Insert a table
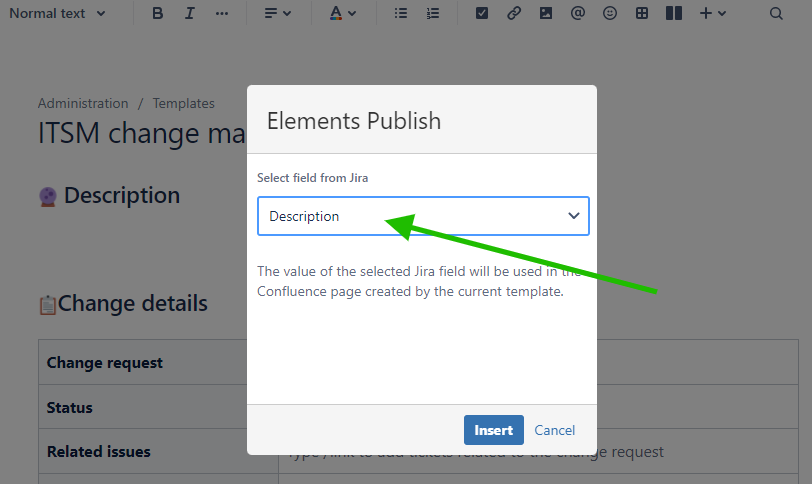Screen dimensions: 812x484 (642, 14)
